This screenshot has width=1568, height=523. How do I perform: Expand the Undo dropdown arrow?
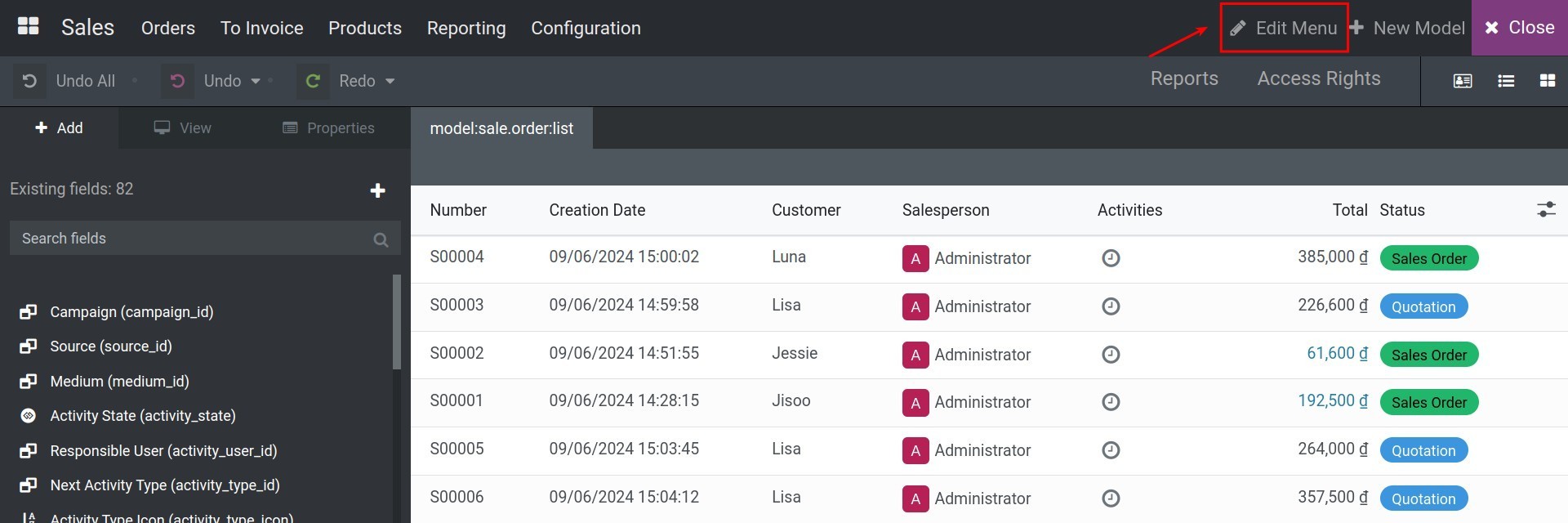pos(256,81)
